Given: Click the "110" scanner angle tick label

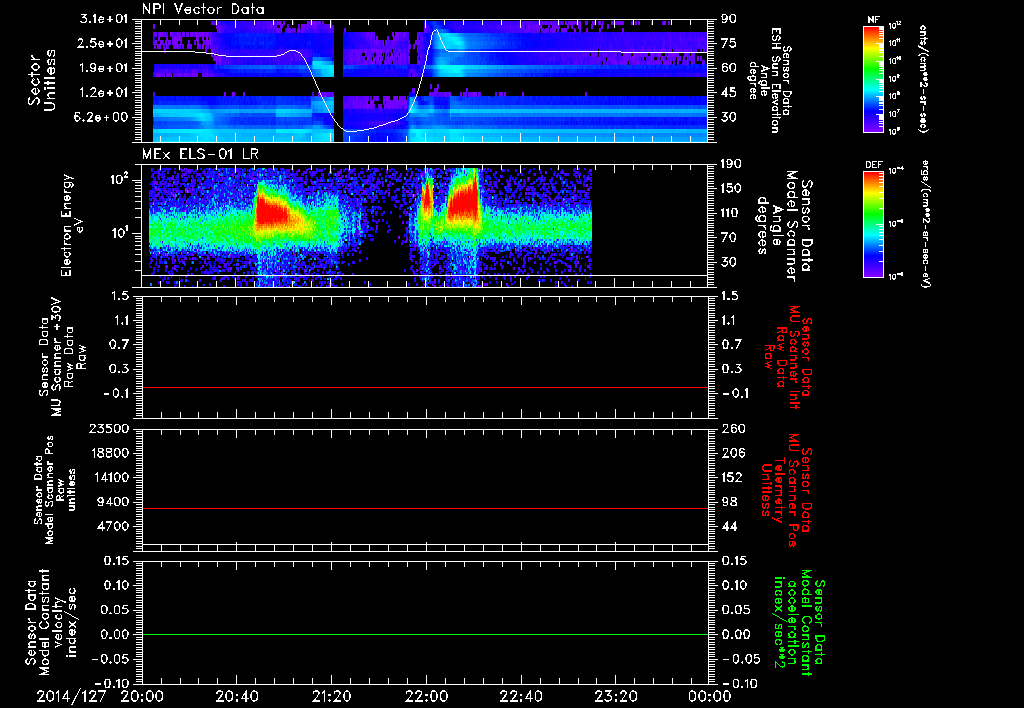Looking at the screenshot, I should [731, 213].
